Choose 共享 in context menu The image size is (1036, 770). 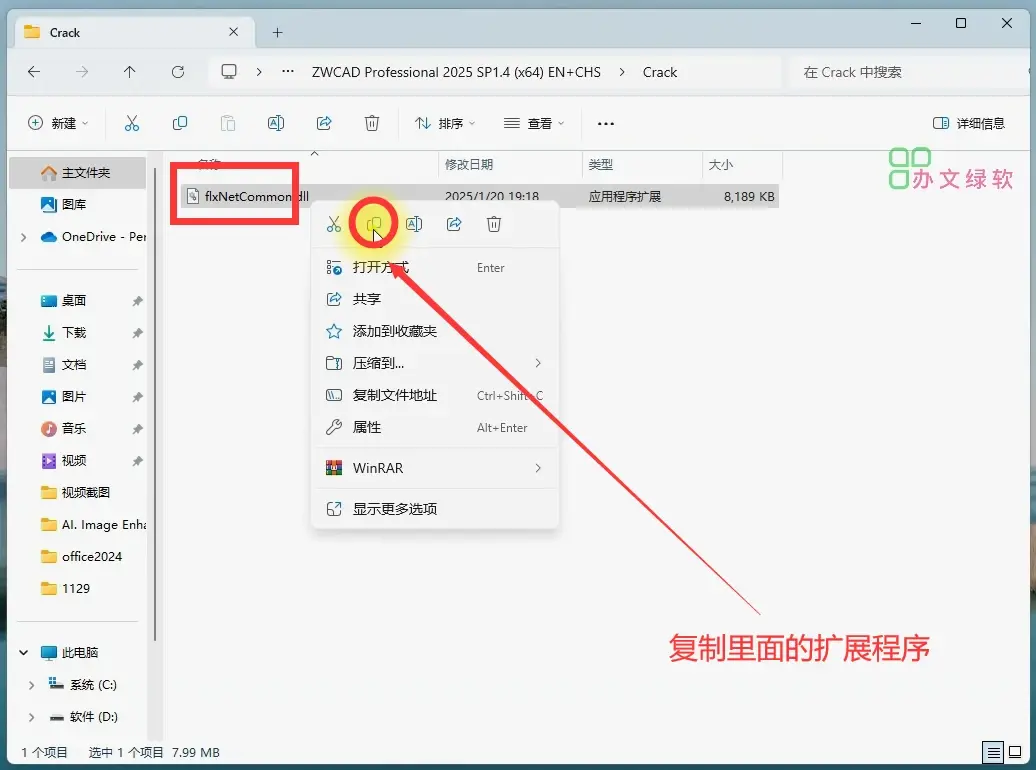(x=435, y=299)
